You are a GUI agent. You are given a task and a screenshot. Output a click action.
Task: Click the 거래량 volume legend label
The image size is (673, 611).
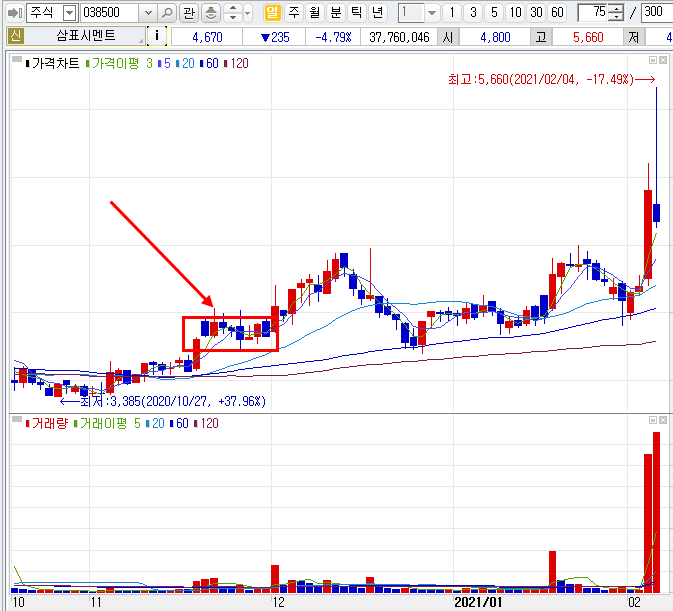47,423
